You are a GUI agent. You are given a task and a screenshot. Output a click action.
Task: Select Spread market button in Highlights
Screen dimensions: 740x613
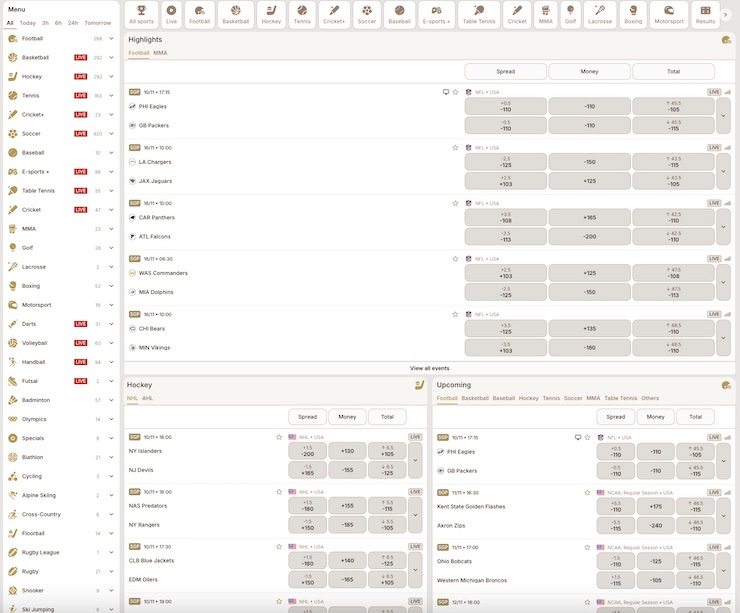(505, 71)
